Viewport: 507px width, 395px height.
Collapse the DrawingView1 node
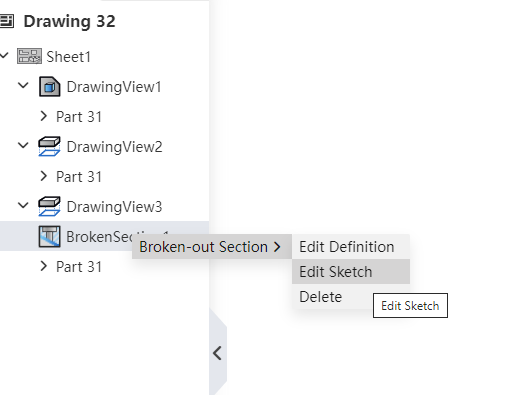coord(23,85)
